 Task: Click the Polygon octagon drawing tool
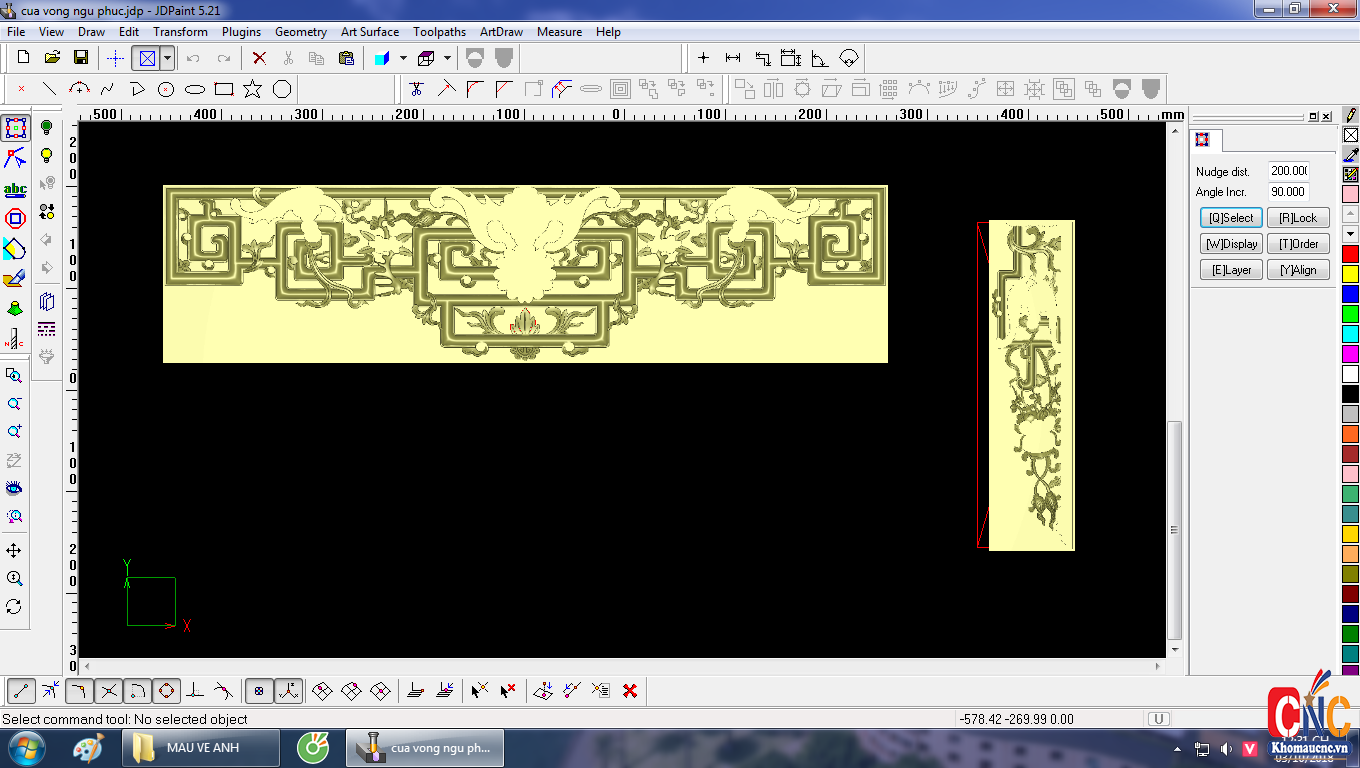(x=282, y=89)
